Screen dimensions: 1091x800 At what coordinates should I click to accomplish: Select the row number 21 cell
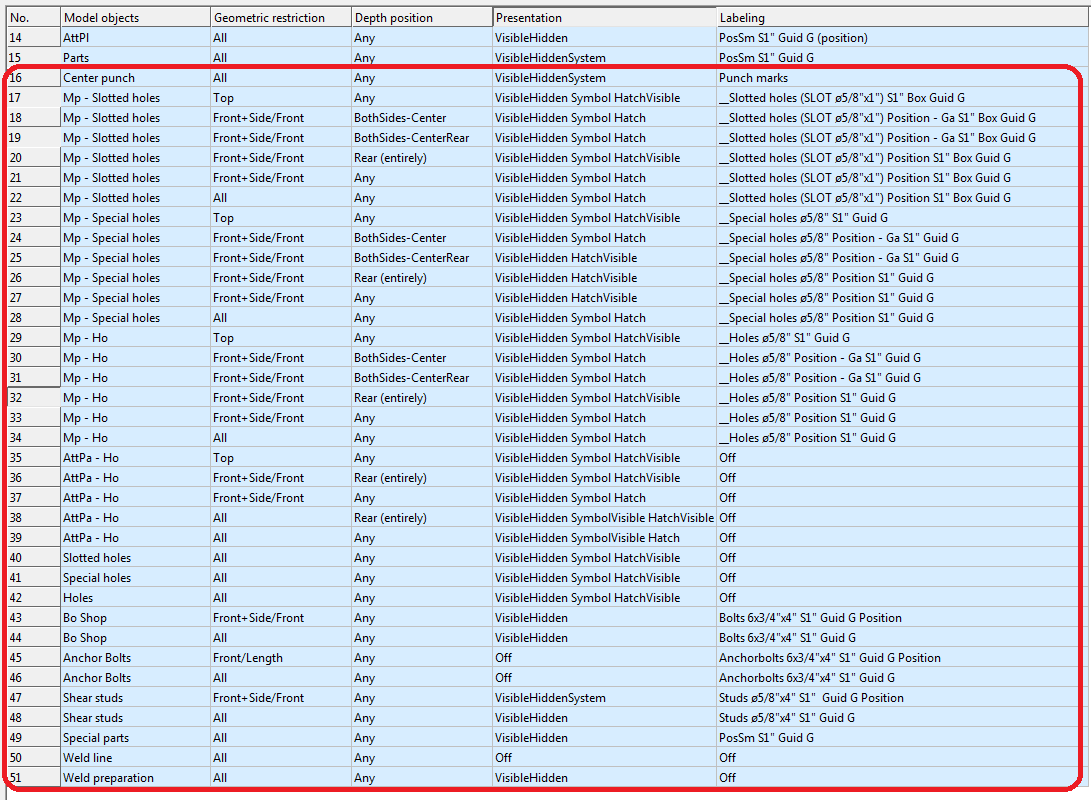tap(33, 178)
